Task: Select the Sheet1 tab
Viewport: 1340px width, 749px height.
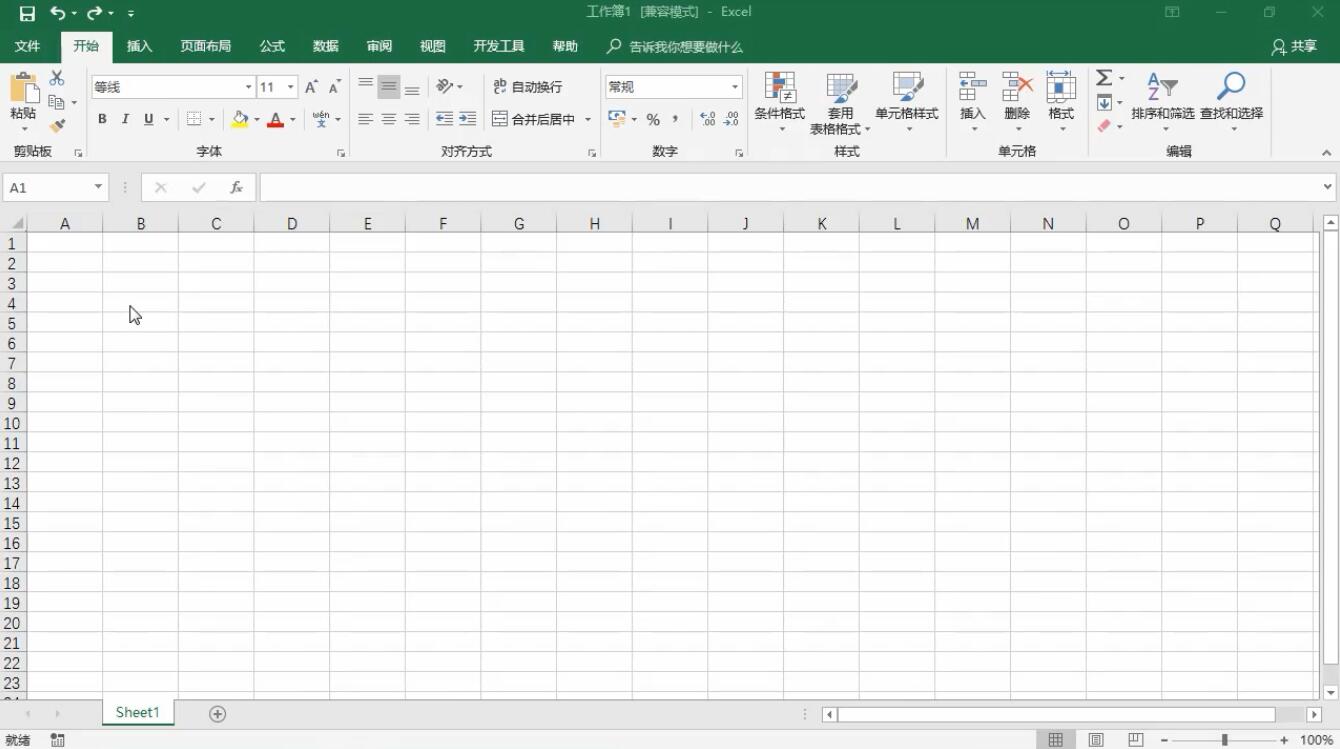Action: pos(138,713)
